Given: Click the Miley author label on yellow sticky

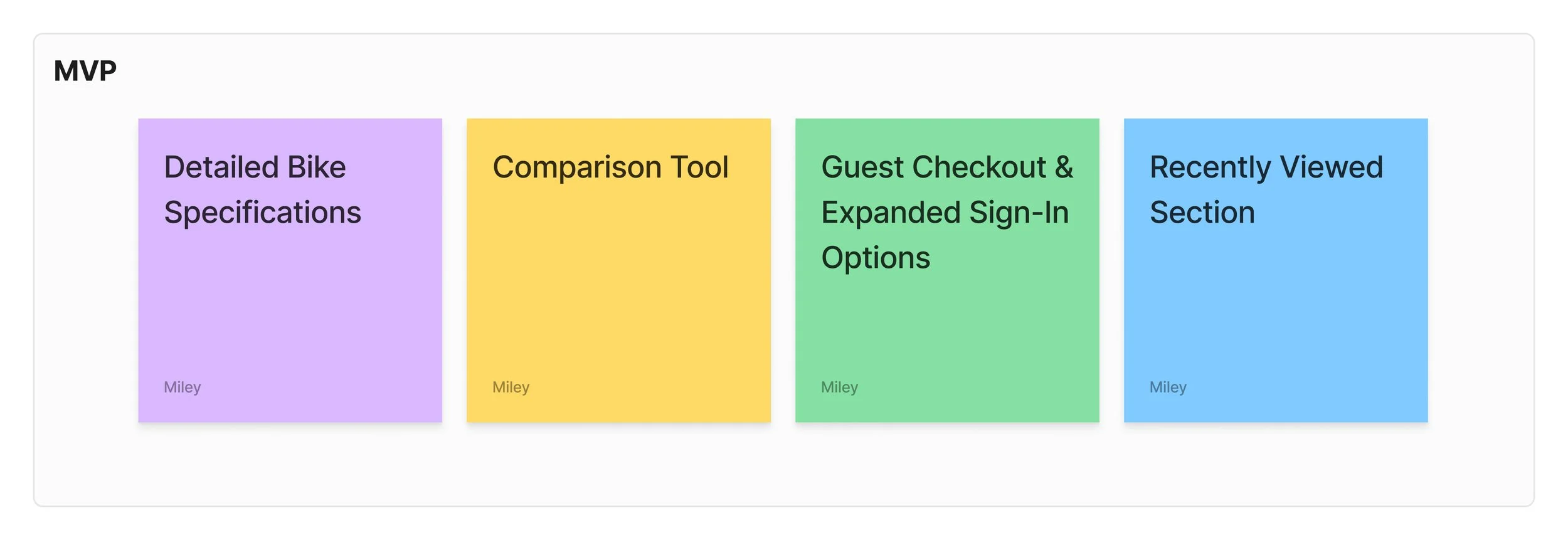Looking at the screenshot, I should point(511,387).
